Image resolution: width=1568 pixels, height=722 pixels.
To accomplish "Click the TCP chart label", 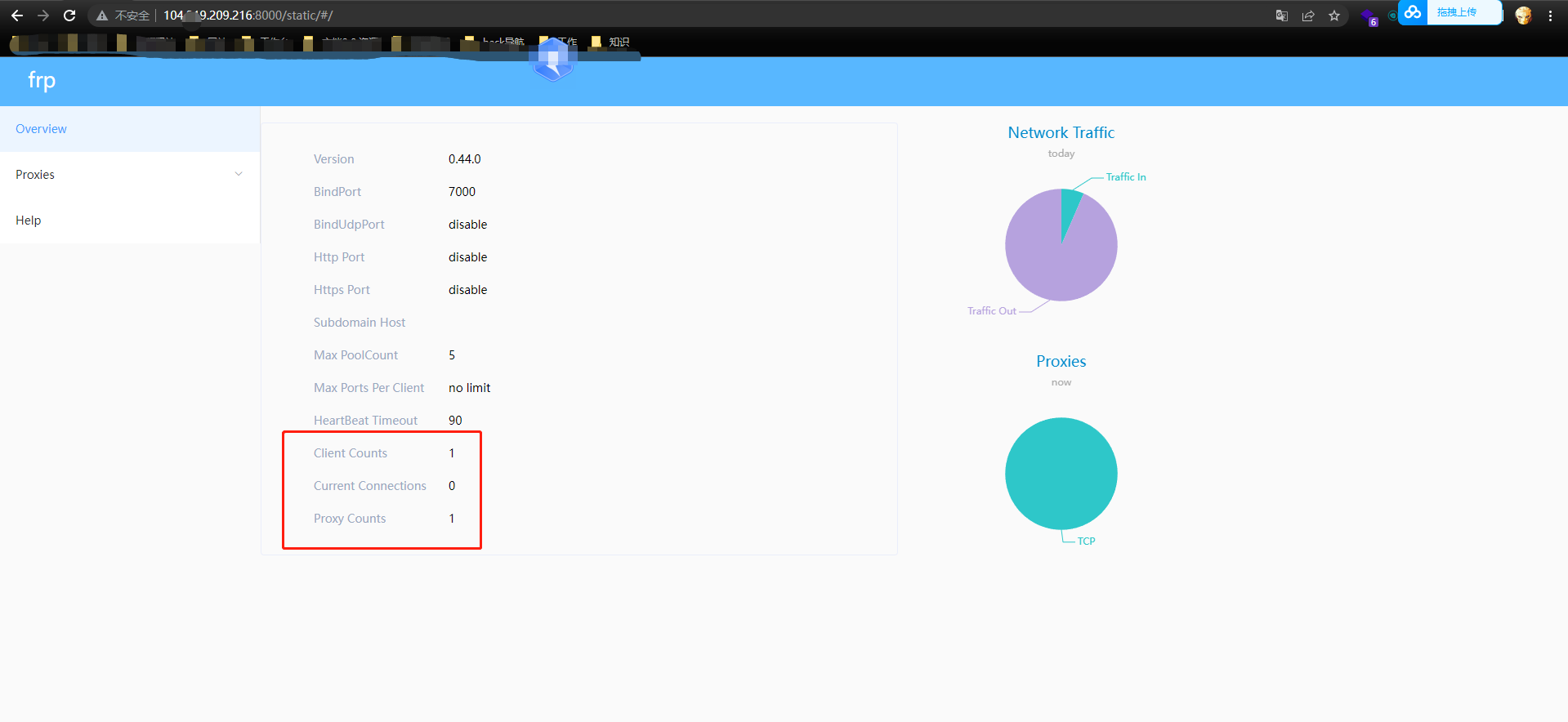I will 1086,541.
